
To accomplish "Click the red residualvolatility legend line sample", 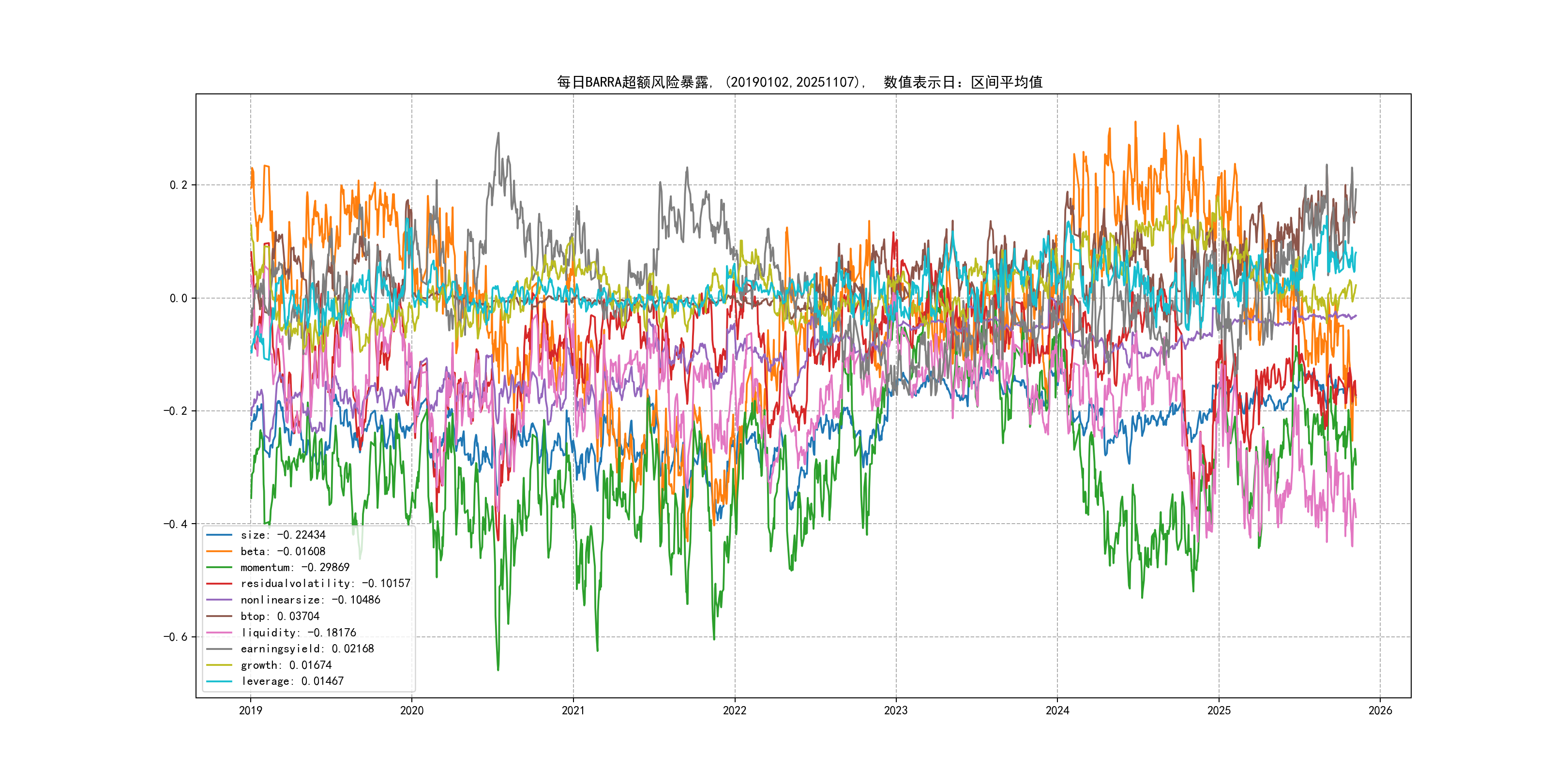I will pos(219,584).
